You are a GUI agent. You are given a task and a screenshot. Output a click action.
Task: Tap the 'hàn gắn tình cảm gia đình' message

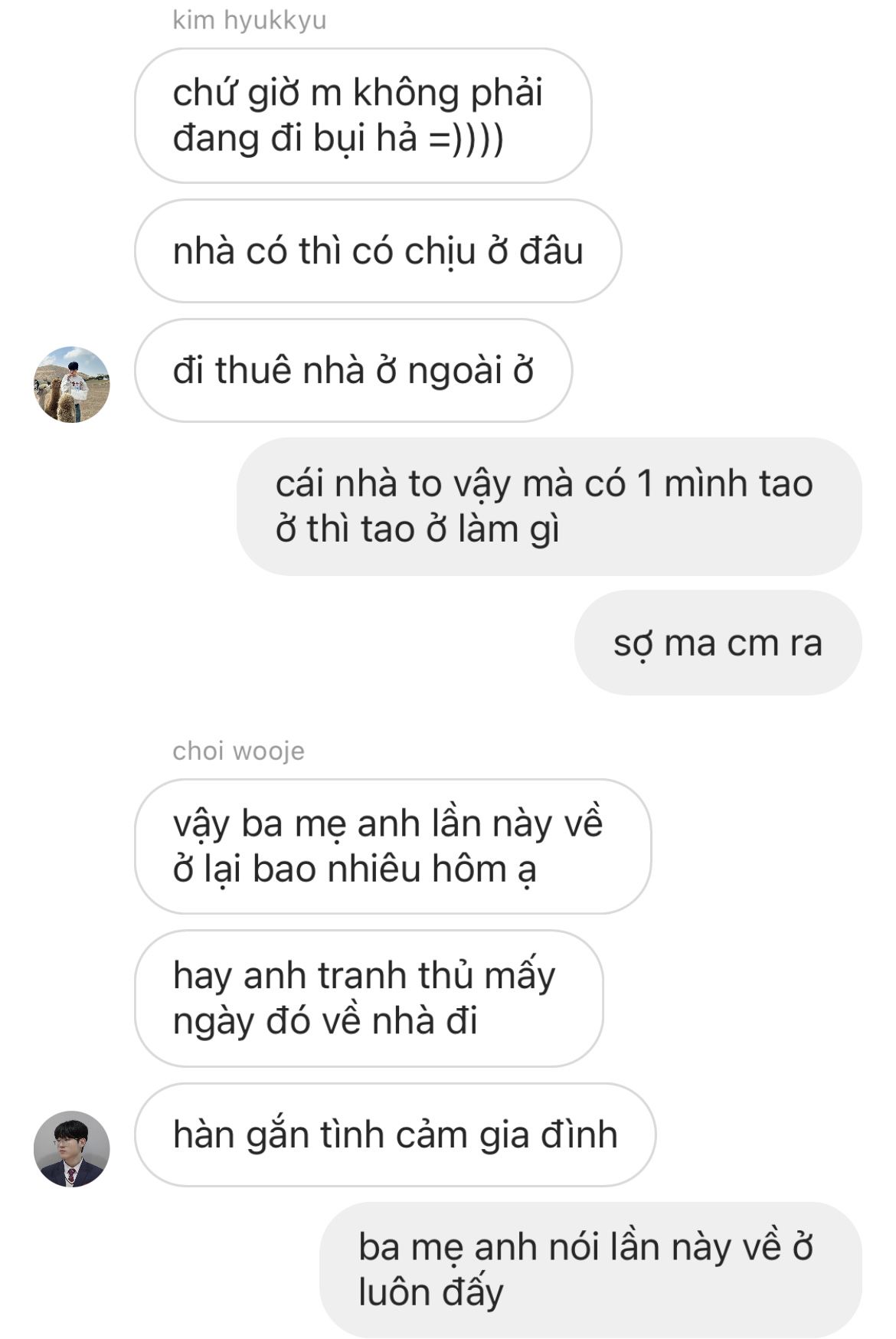[395, 1134]
